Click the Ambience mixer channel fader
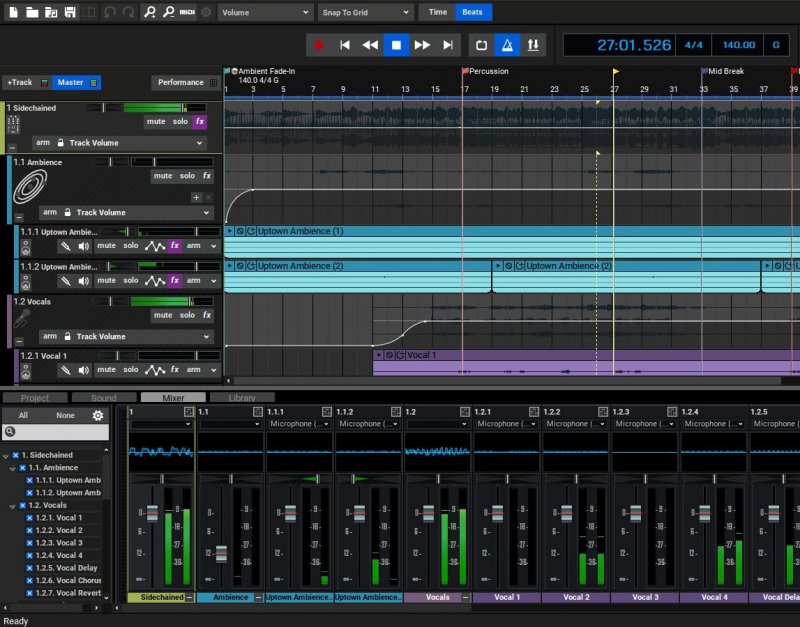The height and width of the screenshot is (627, 800). click(x=222, y=554)
